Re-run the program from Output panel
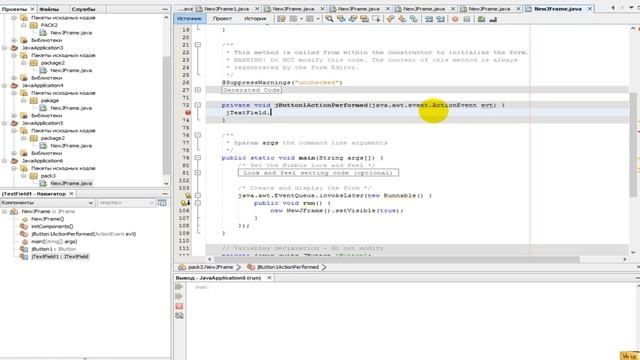 179,287
